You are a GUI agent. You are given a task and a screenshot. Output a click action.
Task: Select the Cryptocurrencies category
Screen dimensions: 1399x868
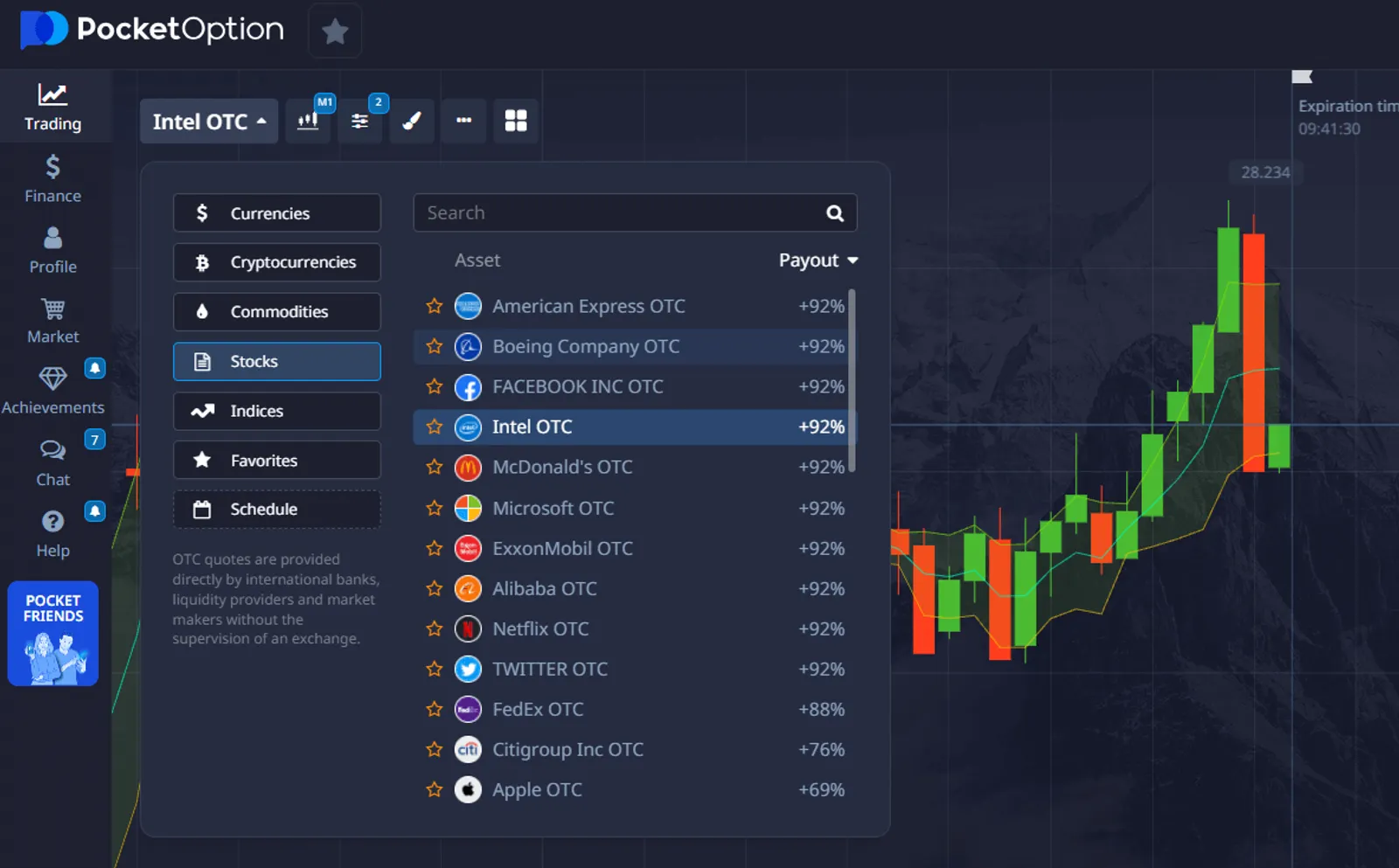coord(276,262)
